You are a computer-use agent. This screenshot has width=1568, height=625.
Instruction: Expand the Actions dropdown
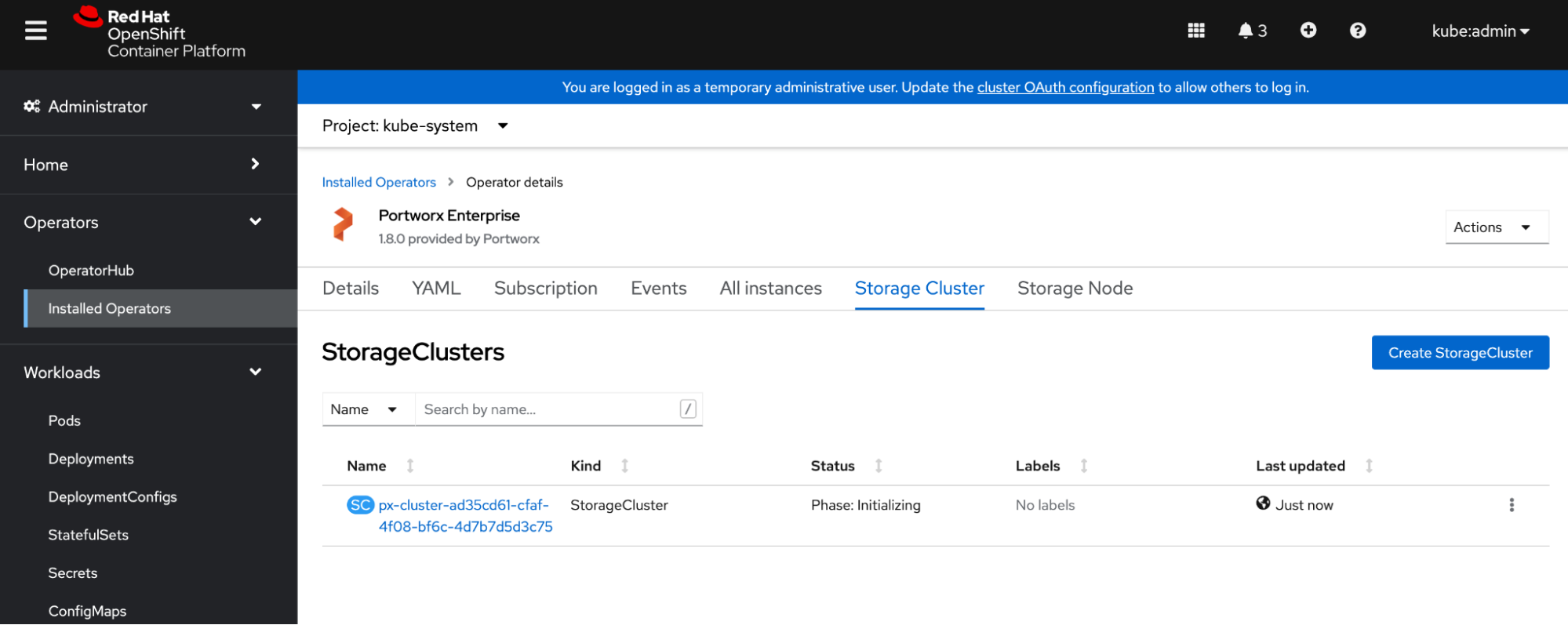(1496, 227)
